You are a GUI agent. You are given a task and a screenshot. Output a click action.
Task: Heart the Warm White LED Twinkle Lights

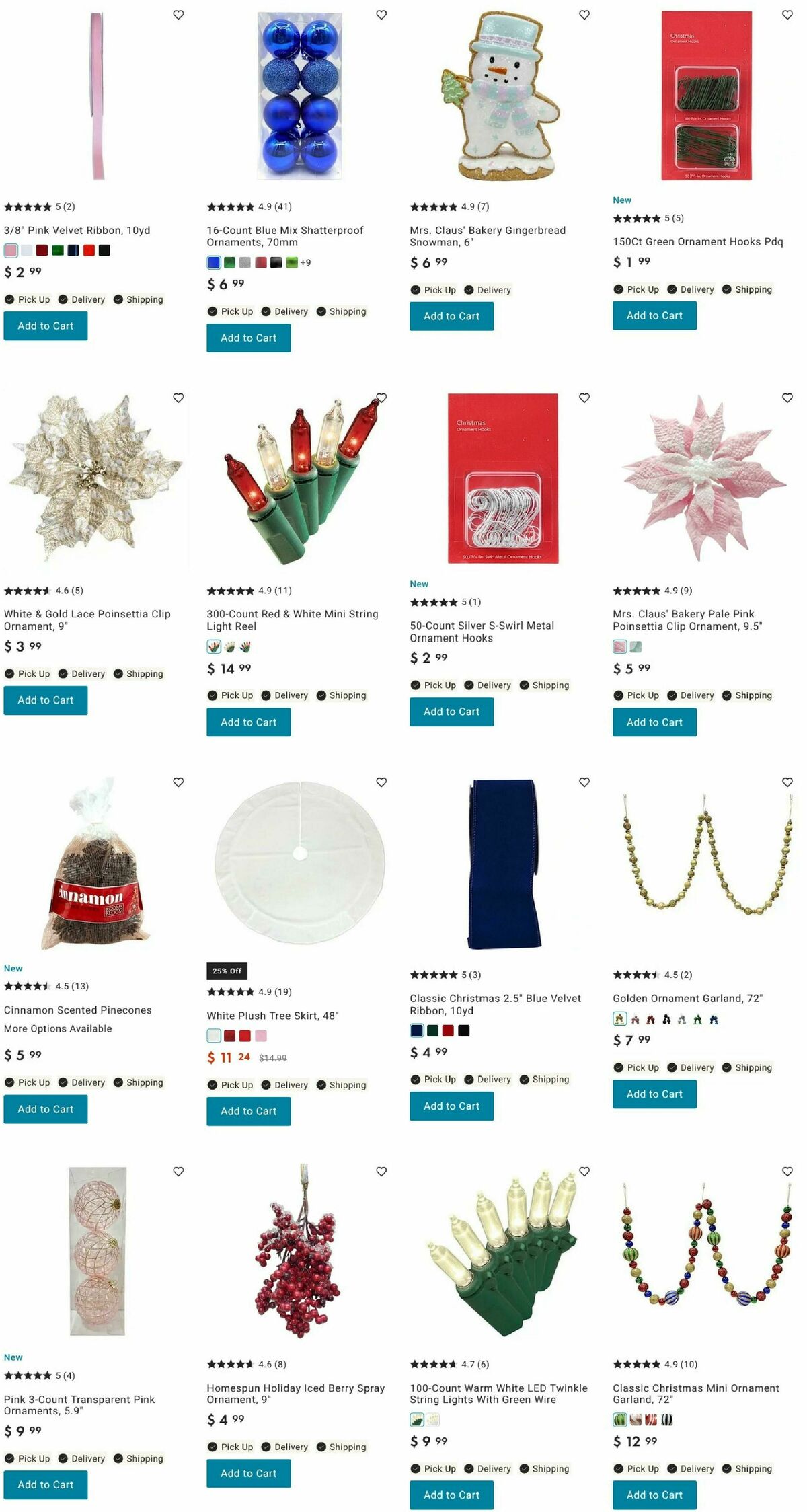584,1172
